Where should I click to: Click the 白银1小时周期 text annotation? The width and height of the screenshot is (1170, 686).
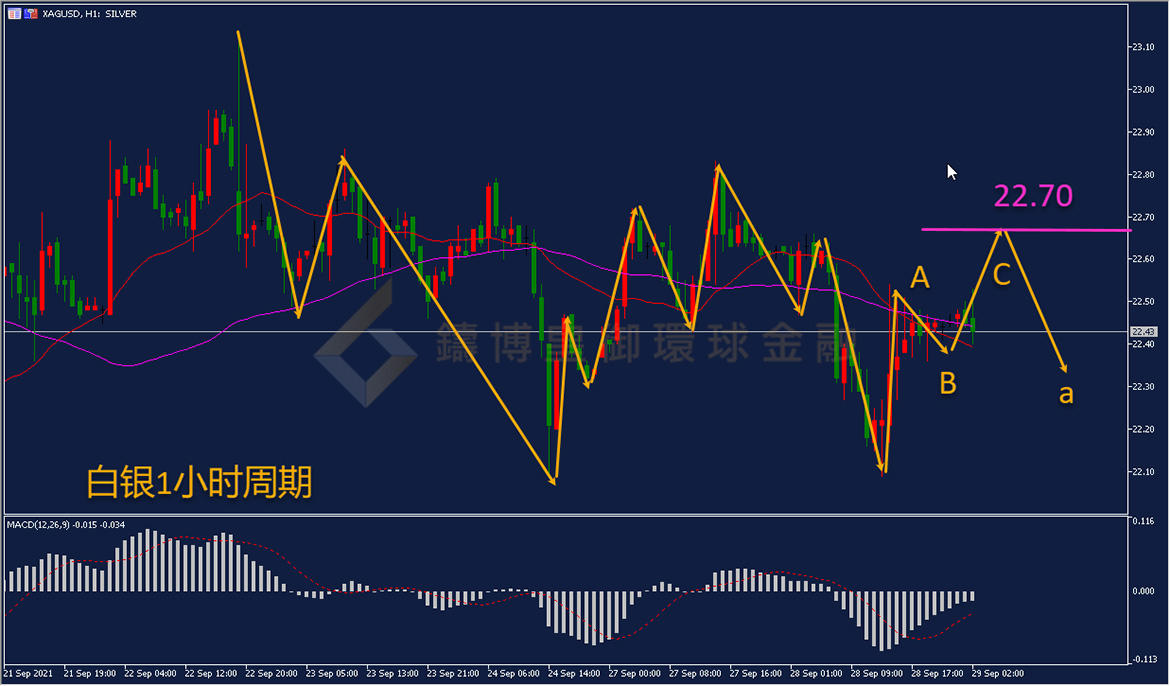click(x=199, y=483)
